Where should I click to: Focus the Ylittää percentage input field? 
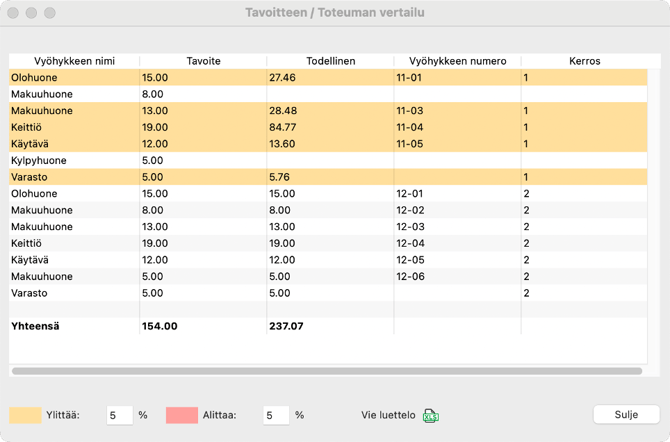(119, 415)
